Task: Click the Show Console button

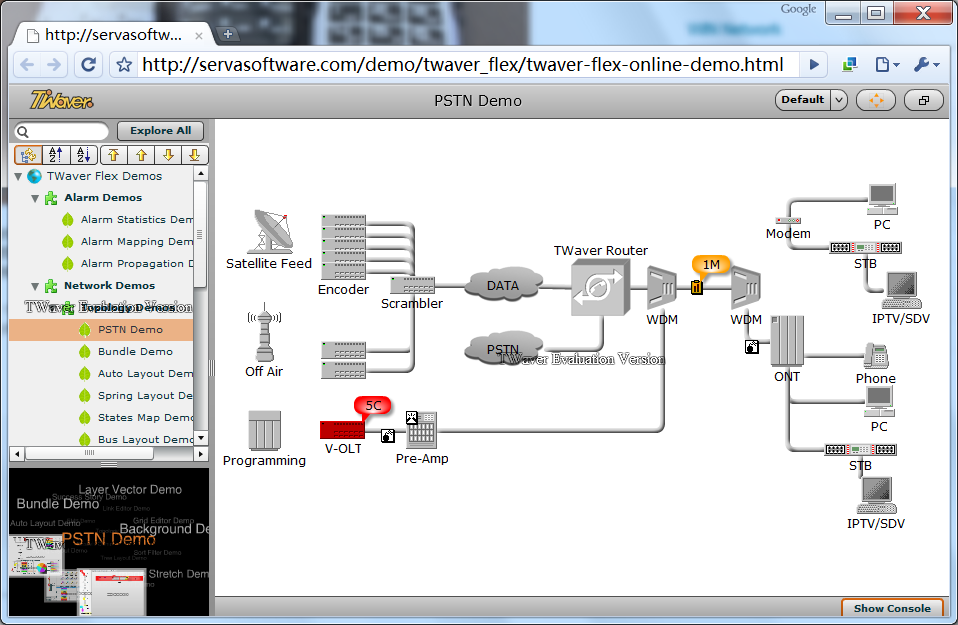Action: (x=892, y=608)
